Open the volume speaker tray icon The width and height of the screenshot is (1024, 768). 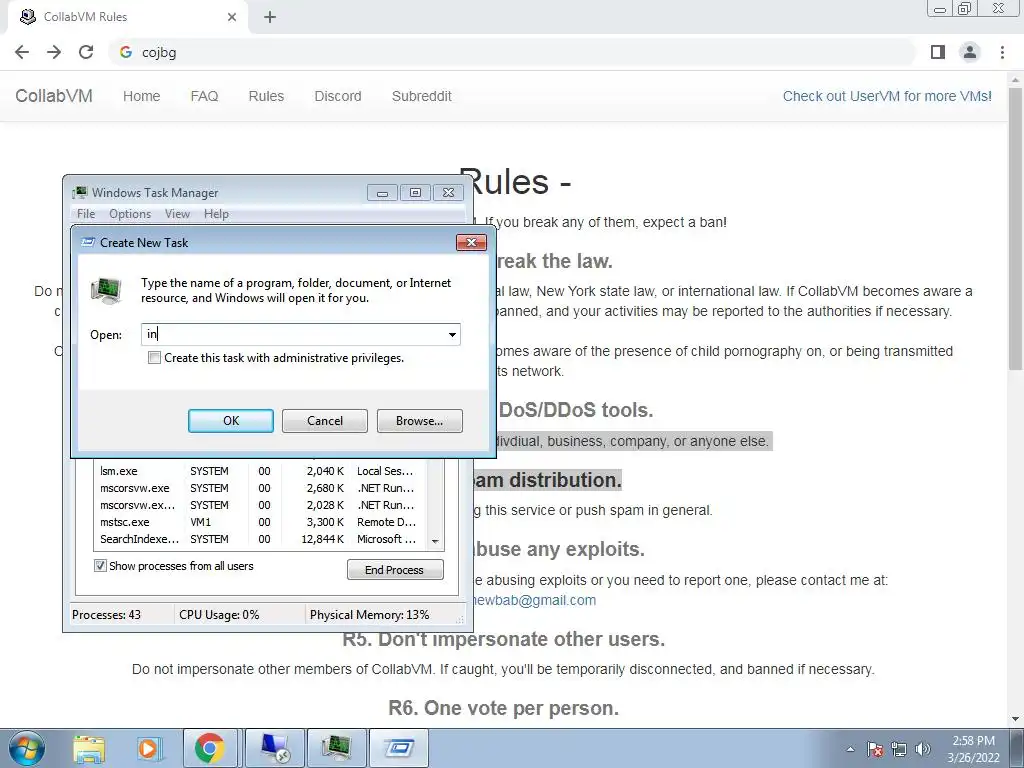coord(923,749)
